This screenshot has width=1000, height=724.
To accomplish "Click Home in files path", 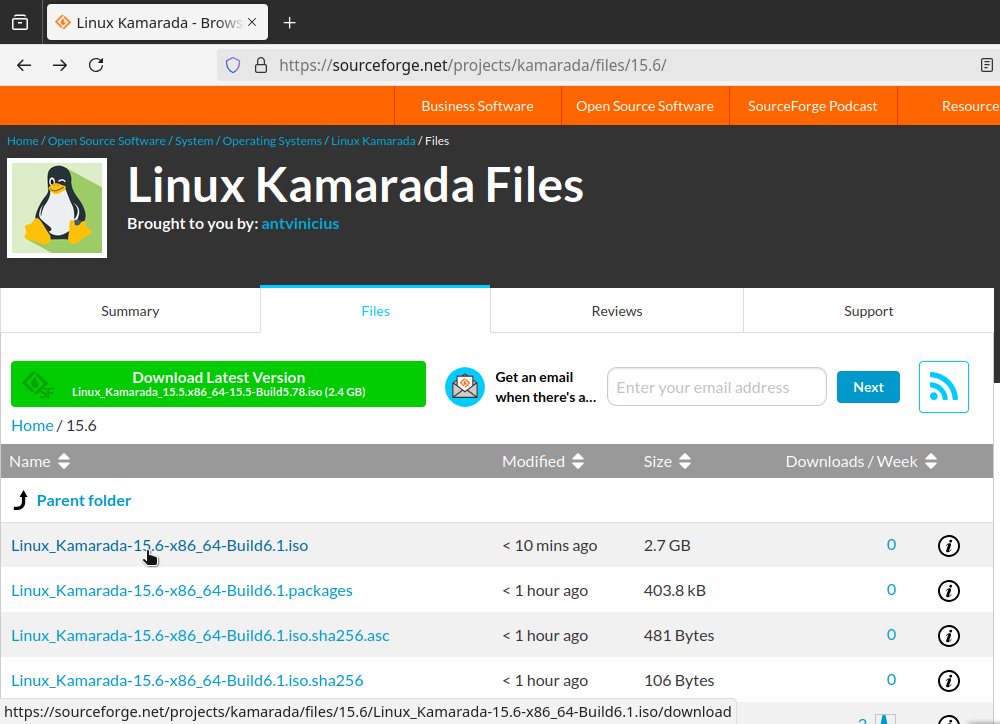I will (x=33, y=425).
